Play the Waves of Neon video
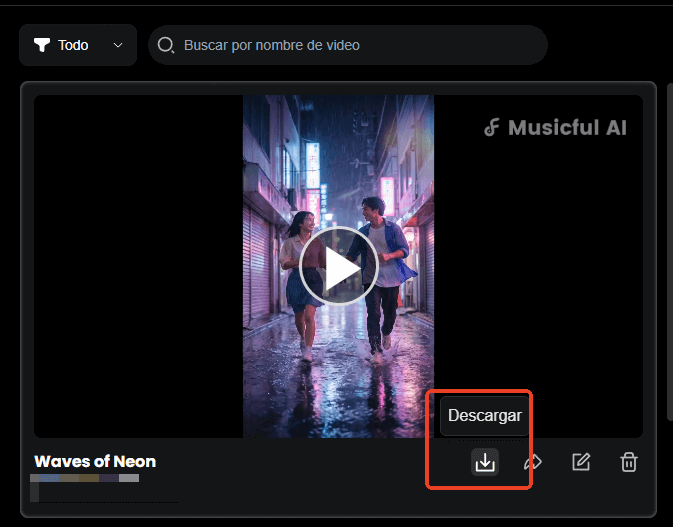The width and height of the screenshot is (673, 527). point(339,267)
